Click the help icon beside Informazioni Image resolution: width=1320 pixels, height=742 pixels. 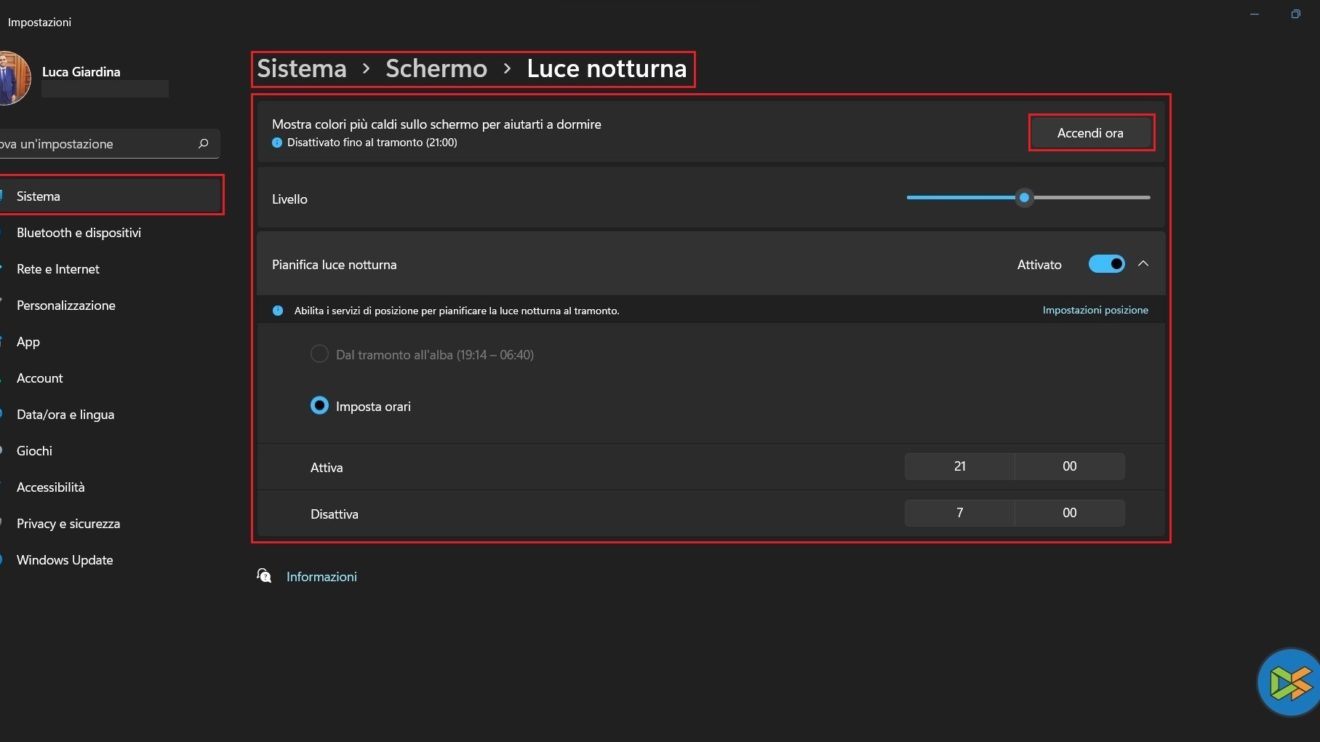point(264,576)
